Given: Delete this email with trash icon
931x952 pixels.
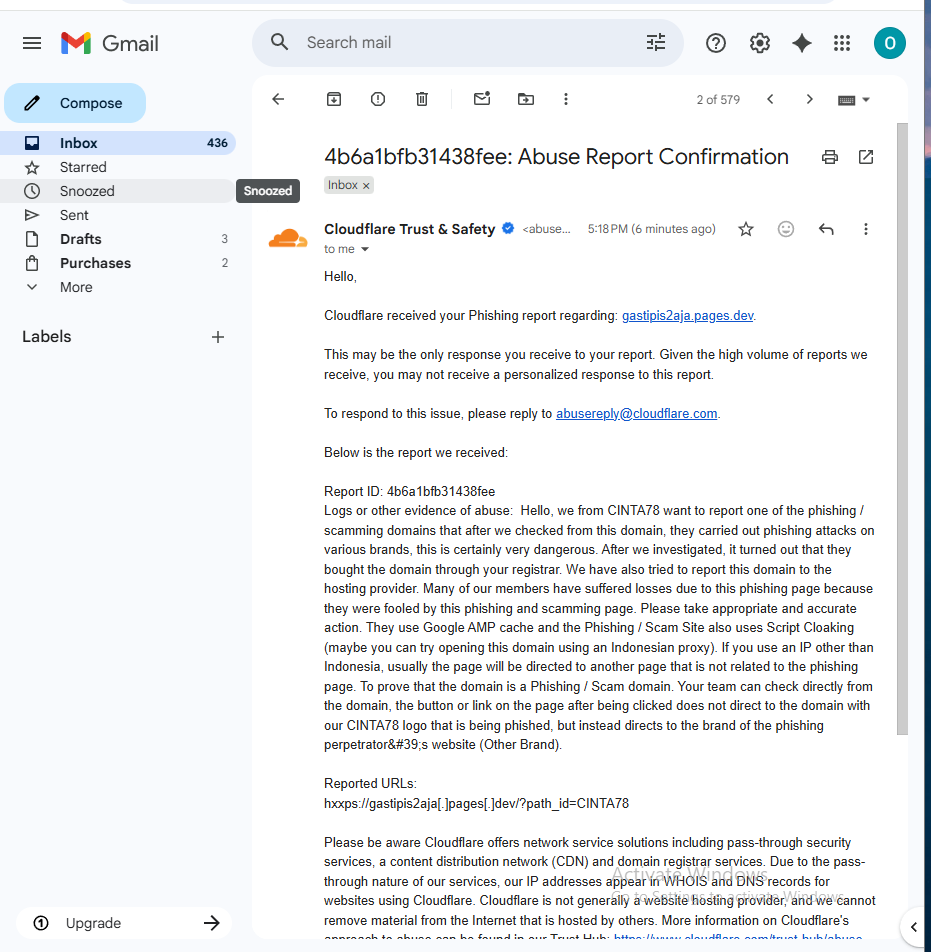Looking at the screenshot, I should 421,99.
